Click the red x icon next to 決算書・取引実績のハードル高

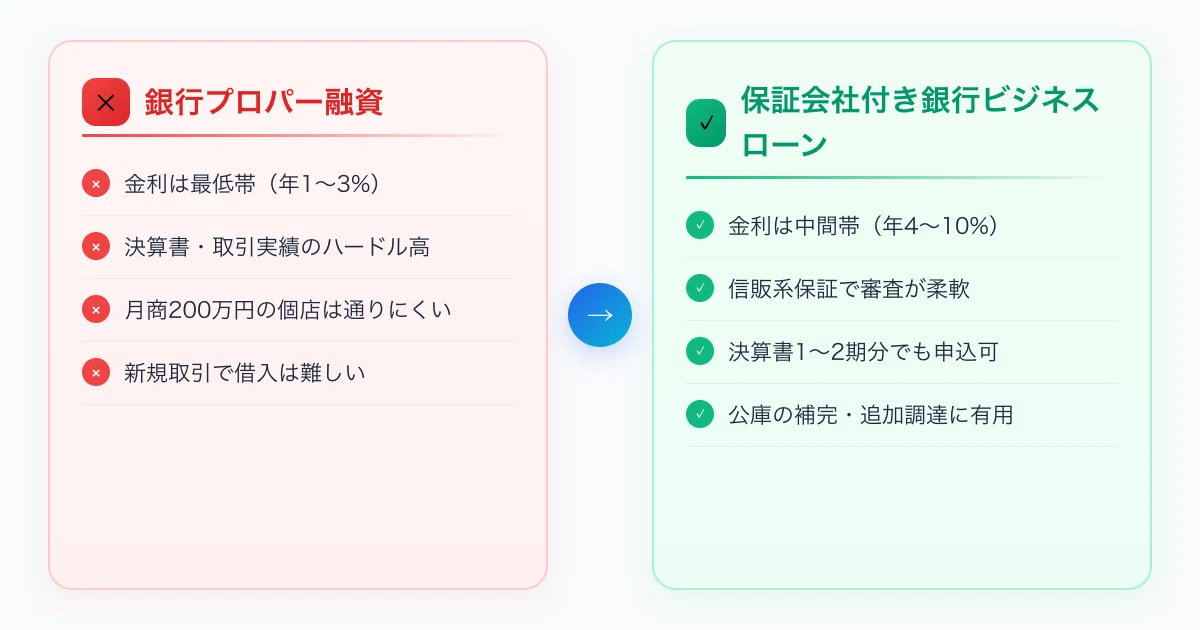pos(96,247)
